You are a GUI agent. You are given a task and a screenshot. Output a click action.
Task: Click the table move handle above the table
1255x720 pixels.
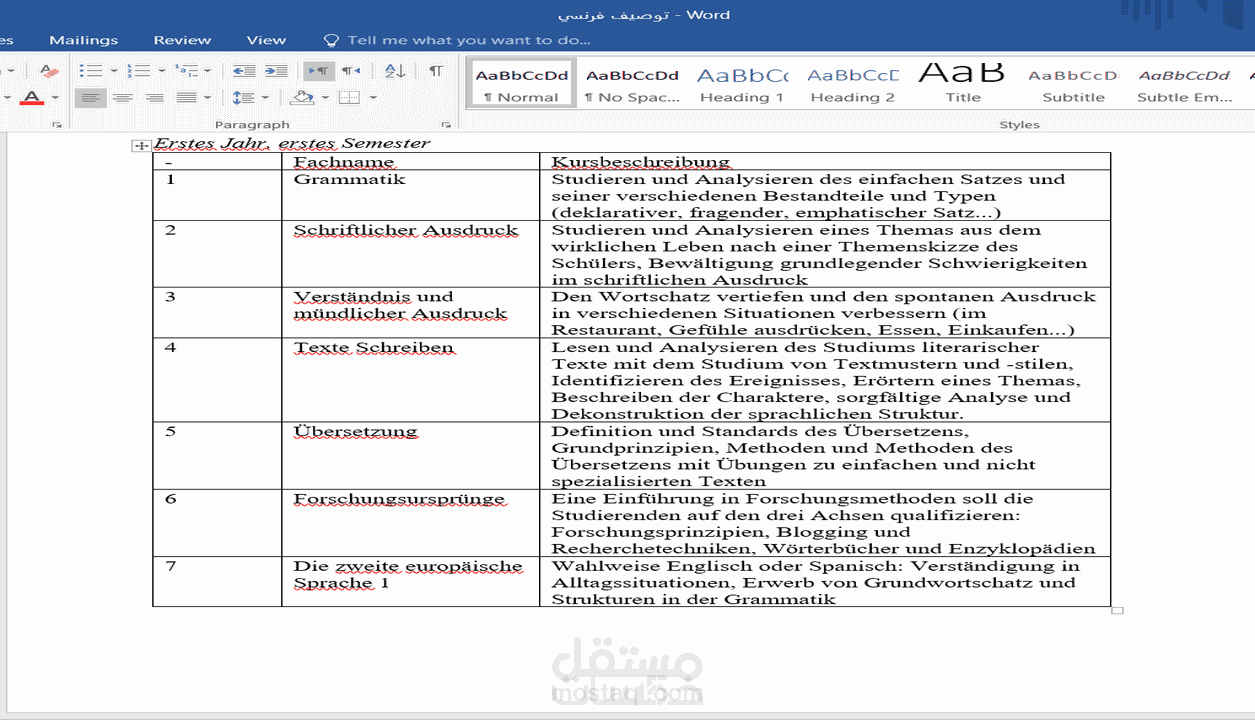pos(140,146)
